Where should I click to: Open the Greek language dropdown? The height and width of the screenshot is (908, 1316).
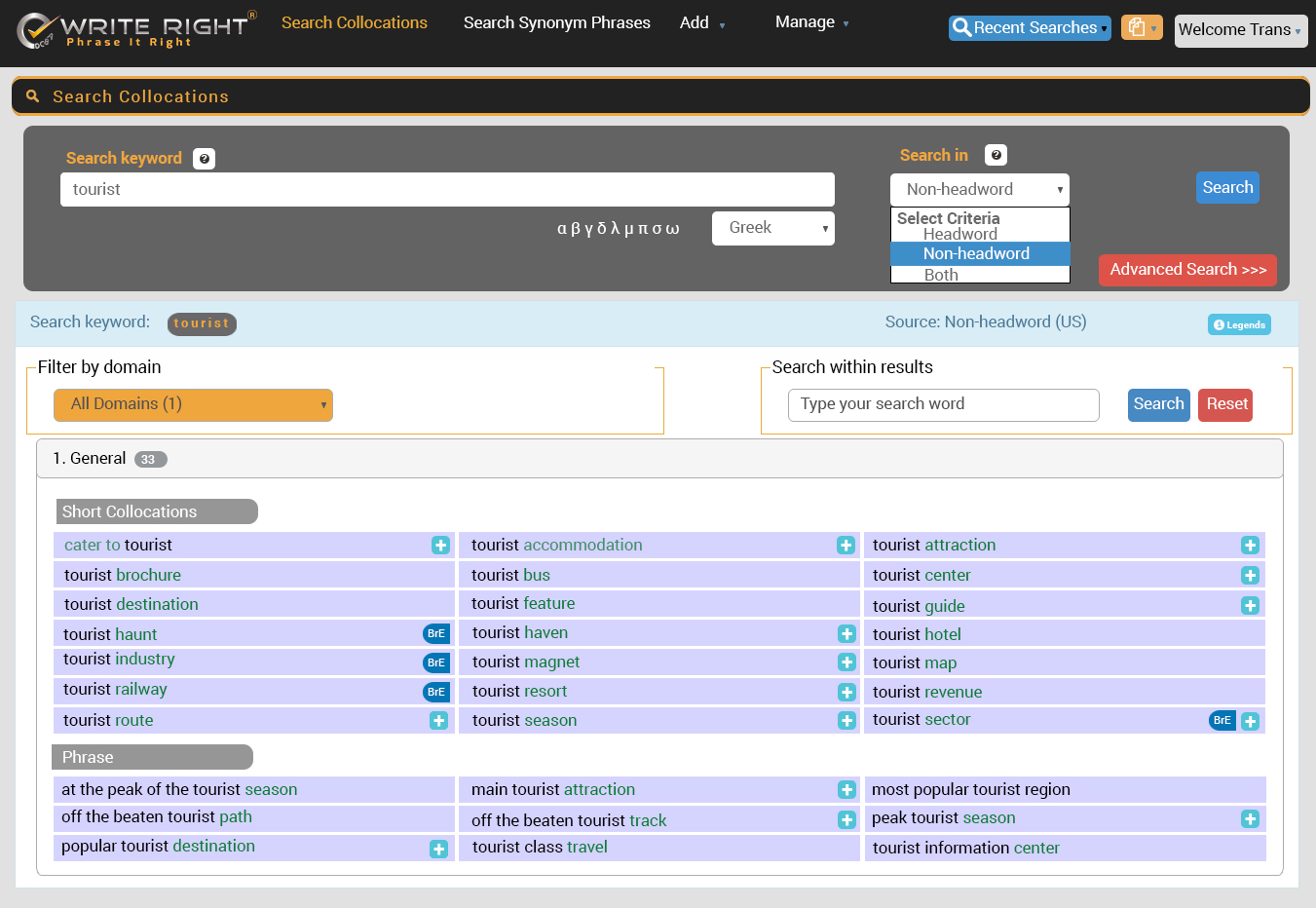click(772, 228)
